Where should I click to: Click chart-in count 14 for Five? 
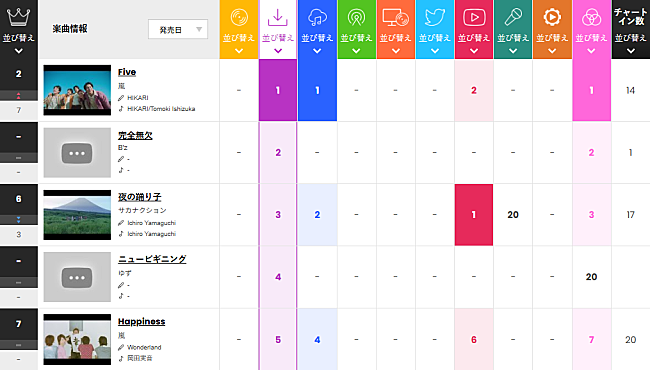[631, 90]
